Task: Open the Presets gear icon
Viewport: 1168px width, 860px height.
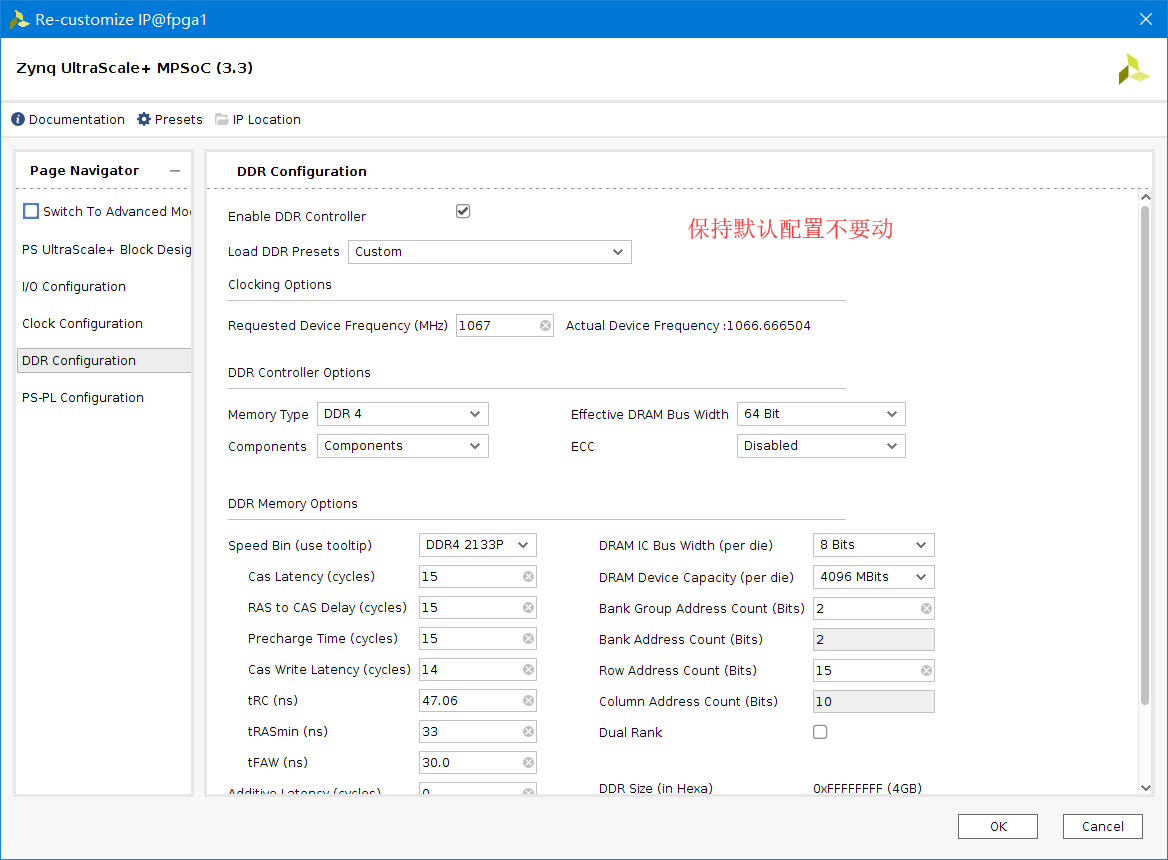Action: point(144,119)
